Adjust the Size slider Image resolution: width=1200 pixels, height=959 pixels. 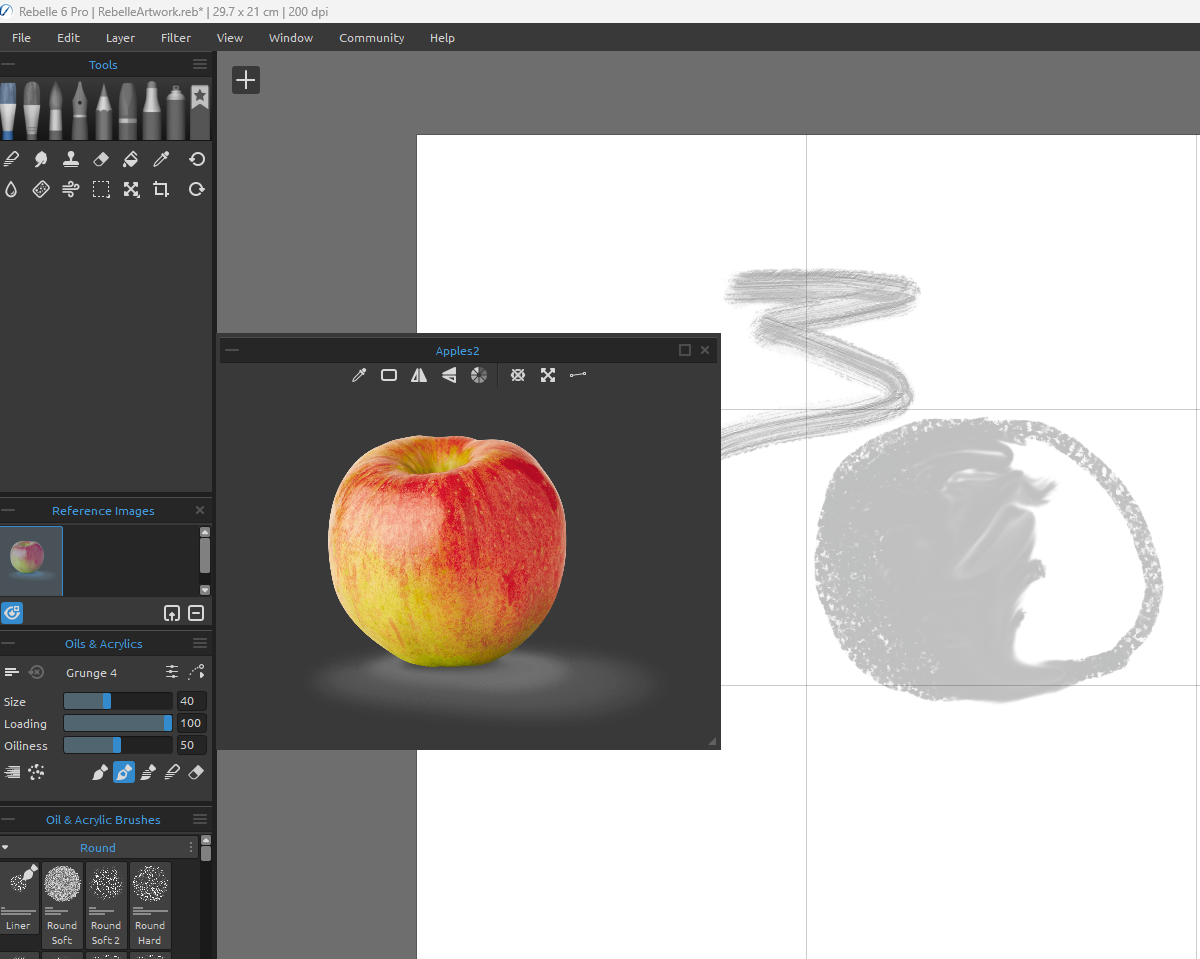[118, 701]
